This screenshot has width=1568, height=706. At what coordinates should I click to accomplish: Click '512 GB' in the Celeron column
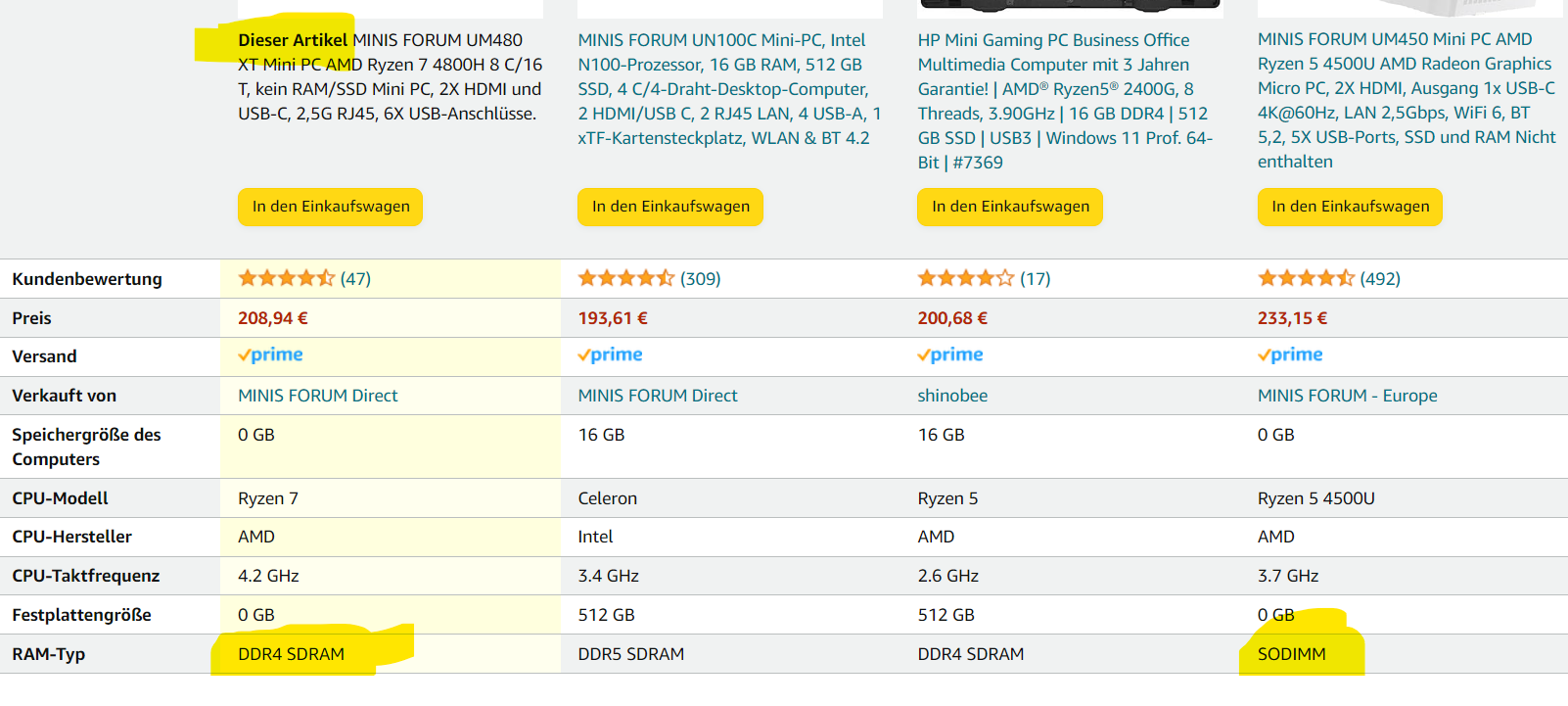click(606, 615)
